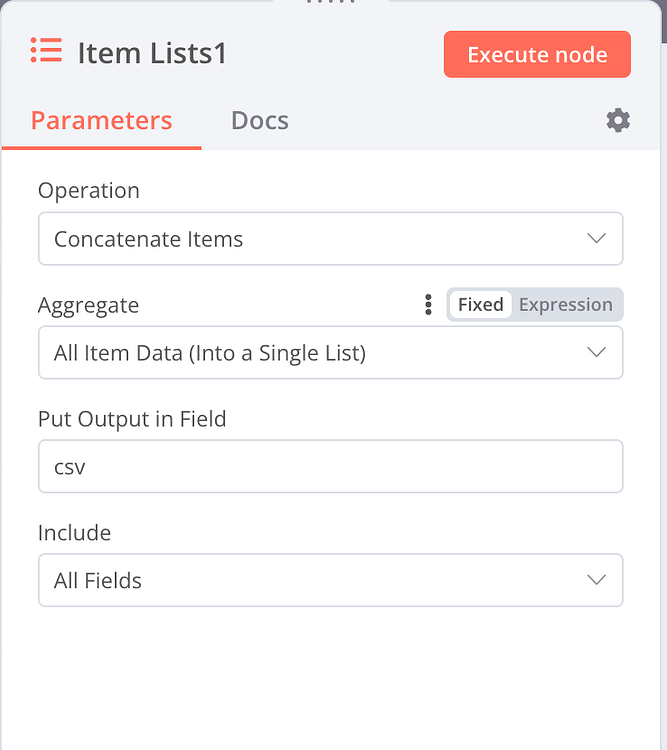Switch Aggregate to Expression mode
Viewport: 667px width, 750px height.
(565, 305)
